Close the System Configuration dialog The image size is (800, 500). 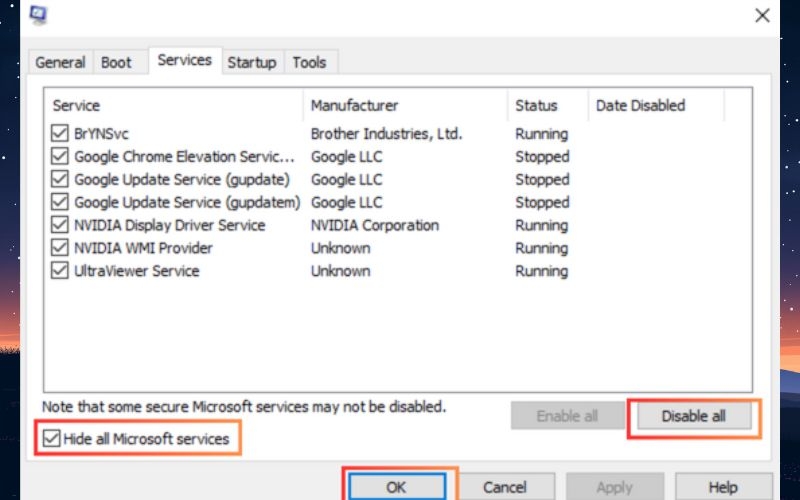coord(763,15)
